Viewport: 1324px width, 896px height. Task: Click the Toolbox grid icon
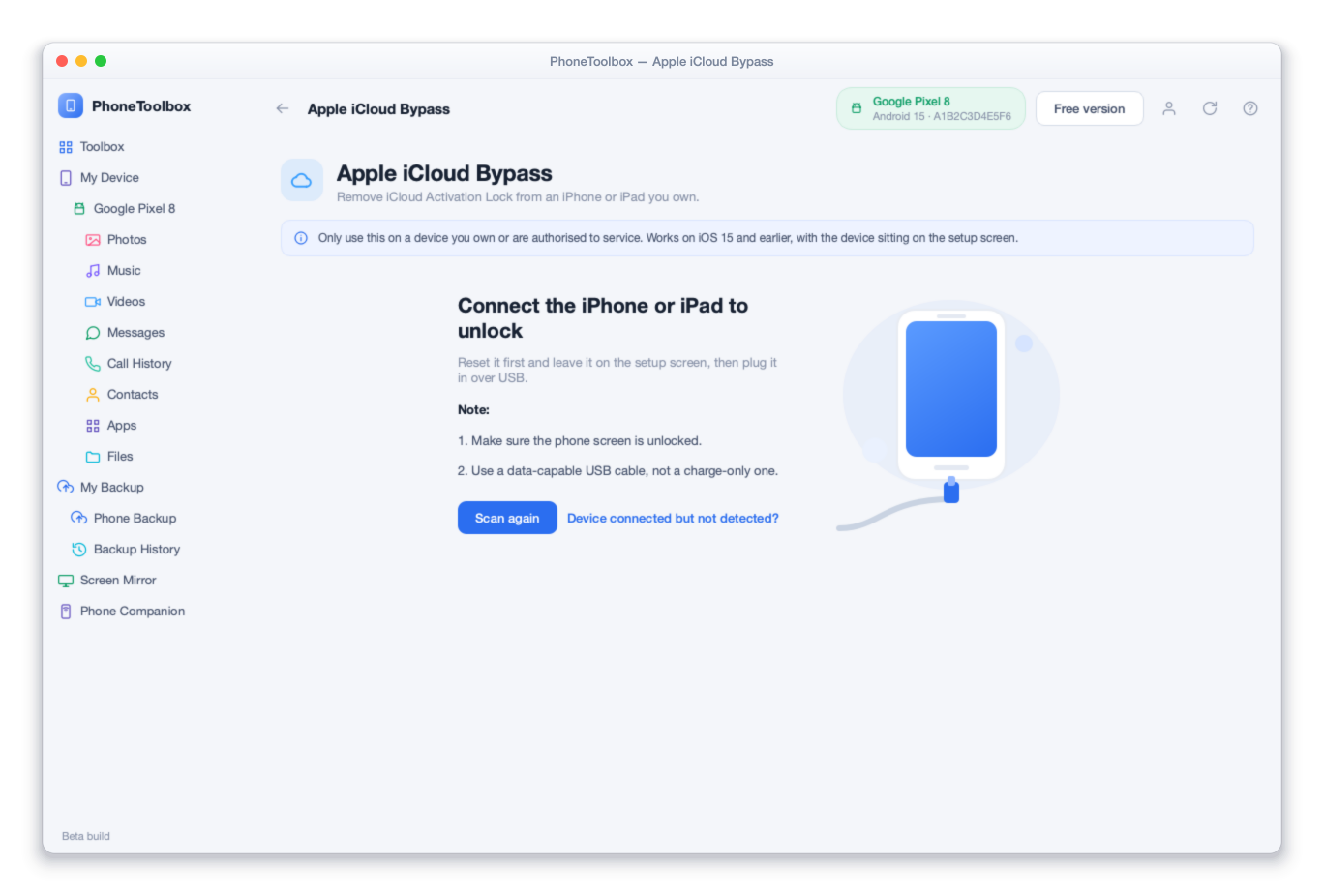click(x=66, y=147)
